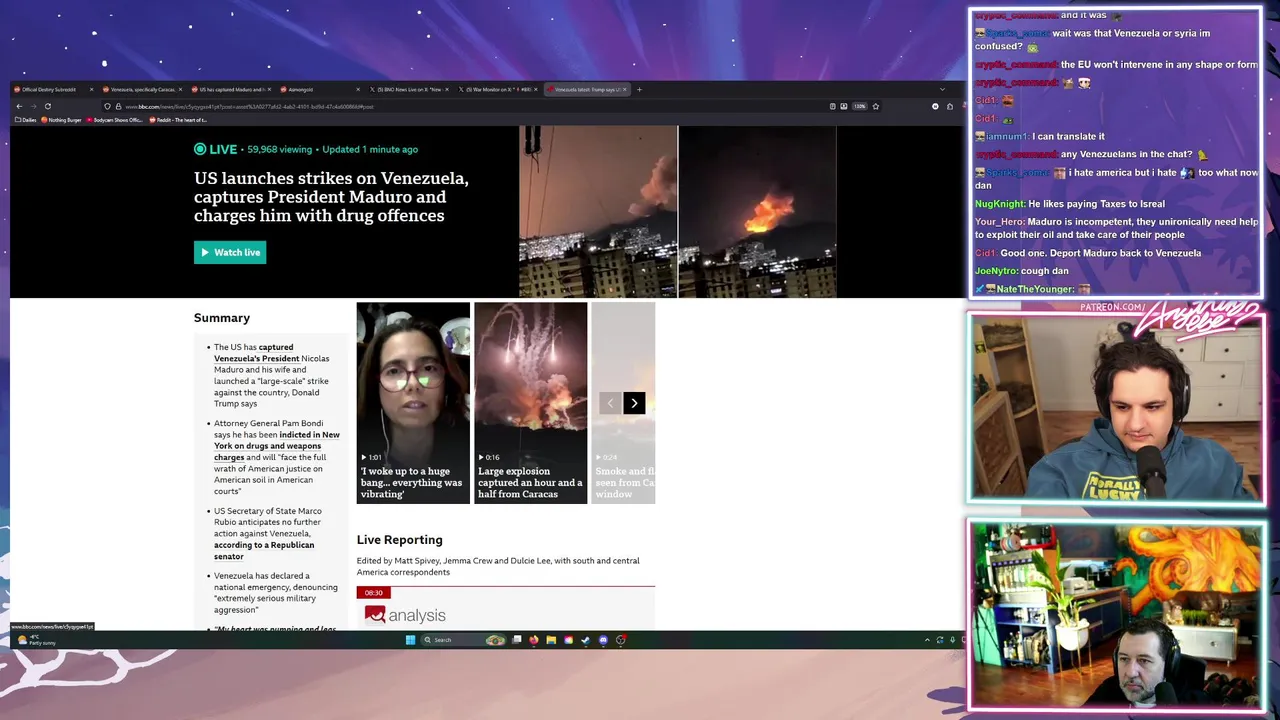This screenshot has height=720, width=1280.
Task: Click 'Venezuela has declared a national emergency' bullet
Action: coord(276,592)
